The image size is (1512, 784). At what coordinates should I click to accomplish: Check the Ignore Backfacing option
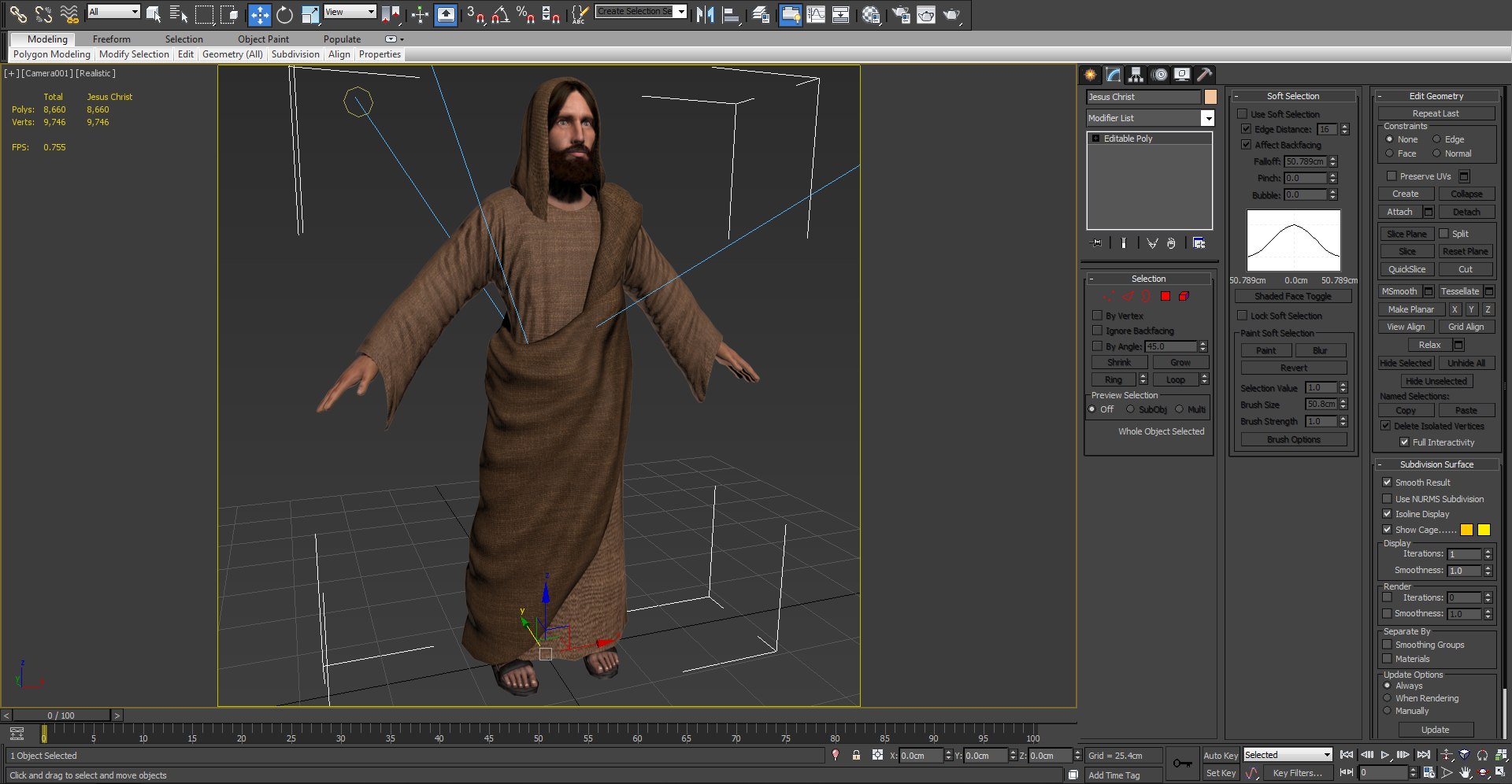[x=1097, y=331]
